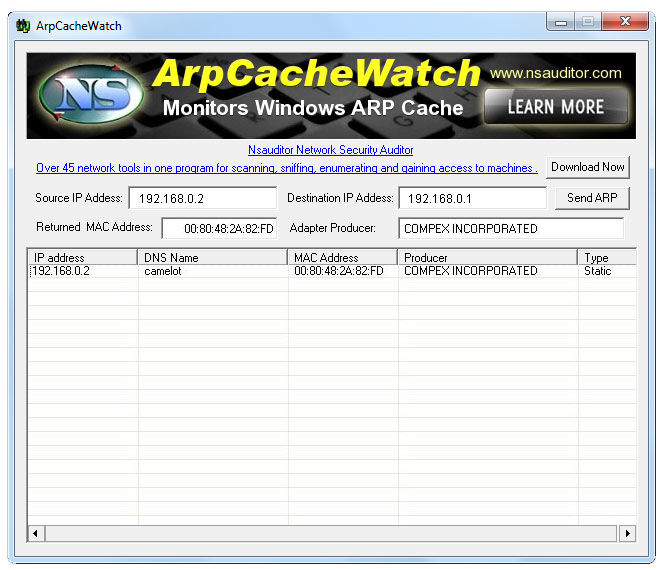Sort by the IP address column header
Viewport: 670px width, 570px height.
point(82,257)
